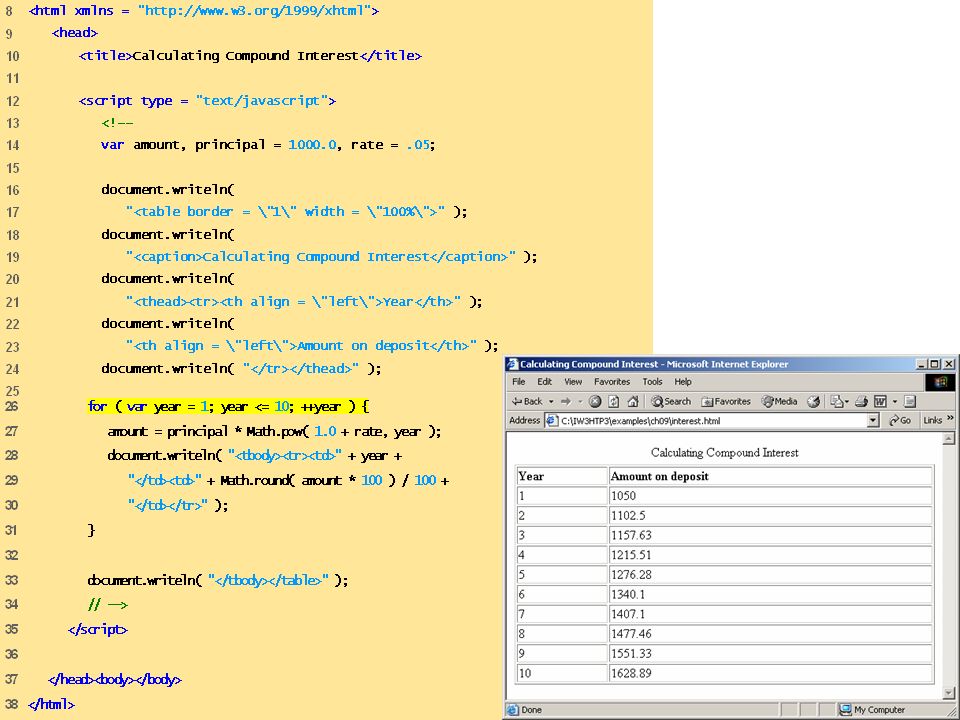Click the Windows flag throbber logo
This screenshot has width=960, height=720.
click(x=940, y=382)
